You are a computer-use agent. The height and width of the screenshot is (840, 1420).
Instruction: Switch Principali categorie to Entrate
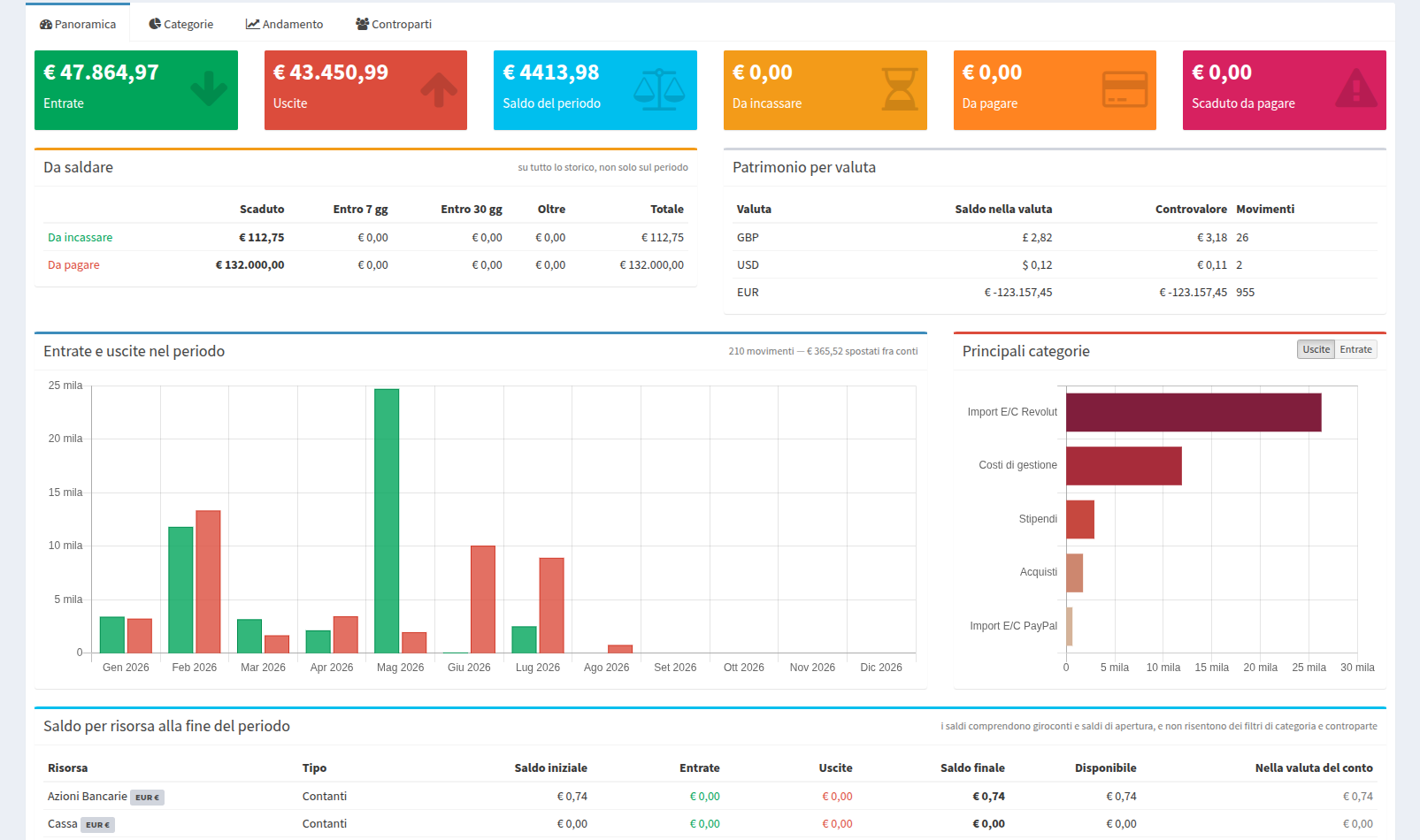(x=1355, y=349)
